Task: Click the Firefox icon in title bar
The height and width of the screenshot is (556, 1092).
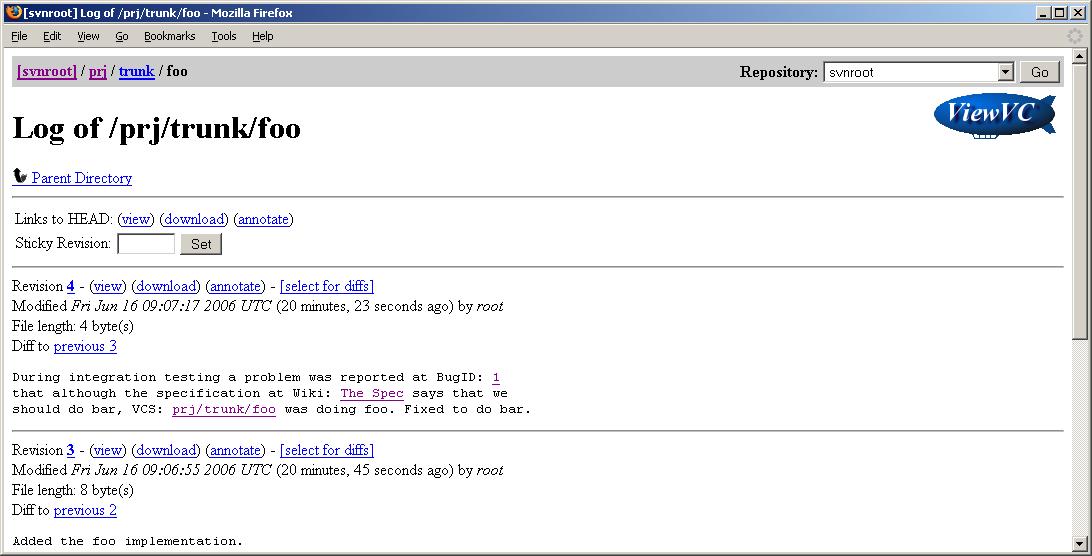Action: (11, 12)
